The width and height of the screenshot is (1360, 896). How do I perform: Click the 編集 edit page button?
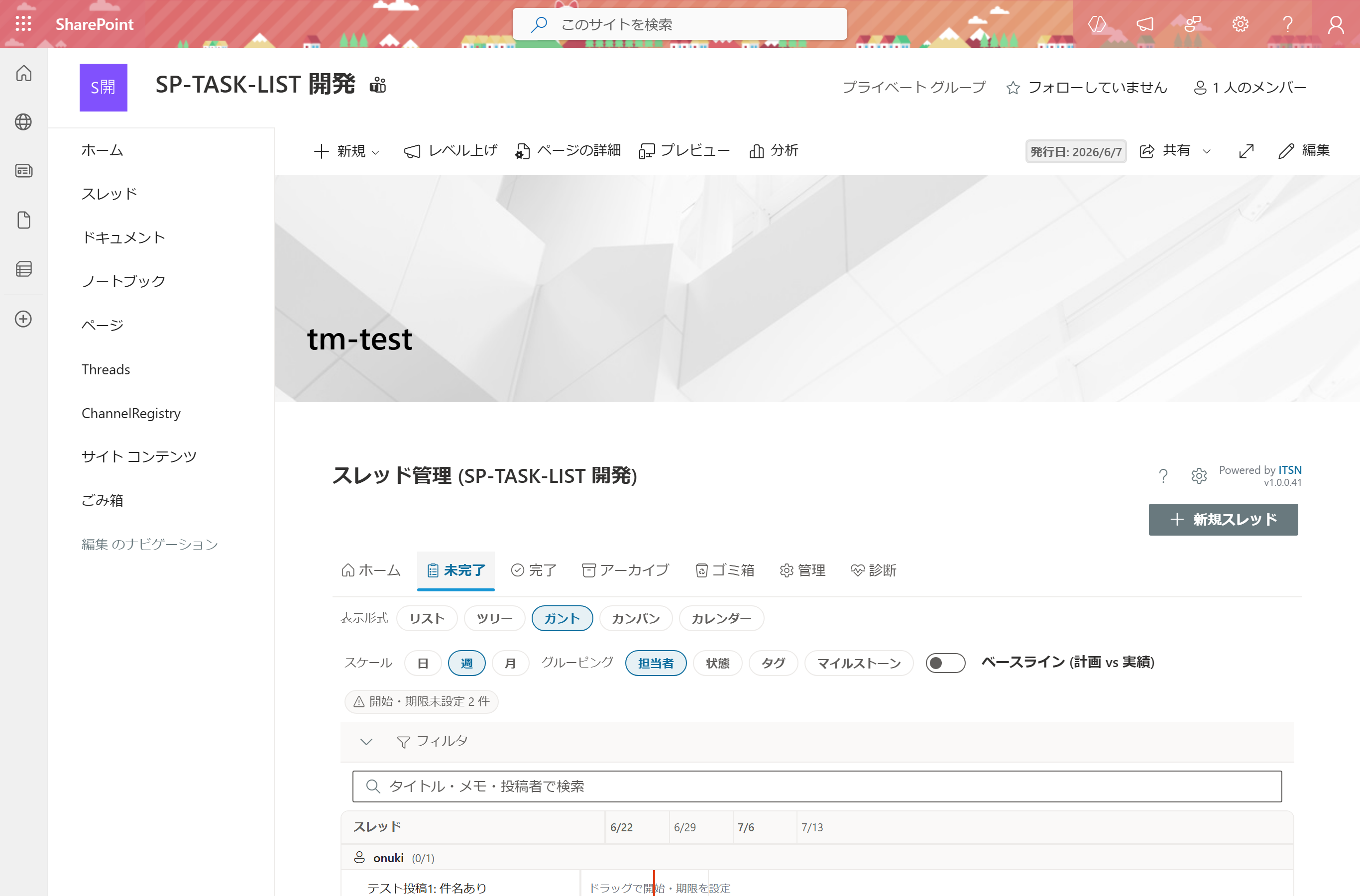[1304, 151]
